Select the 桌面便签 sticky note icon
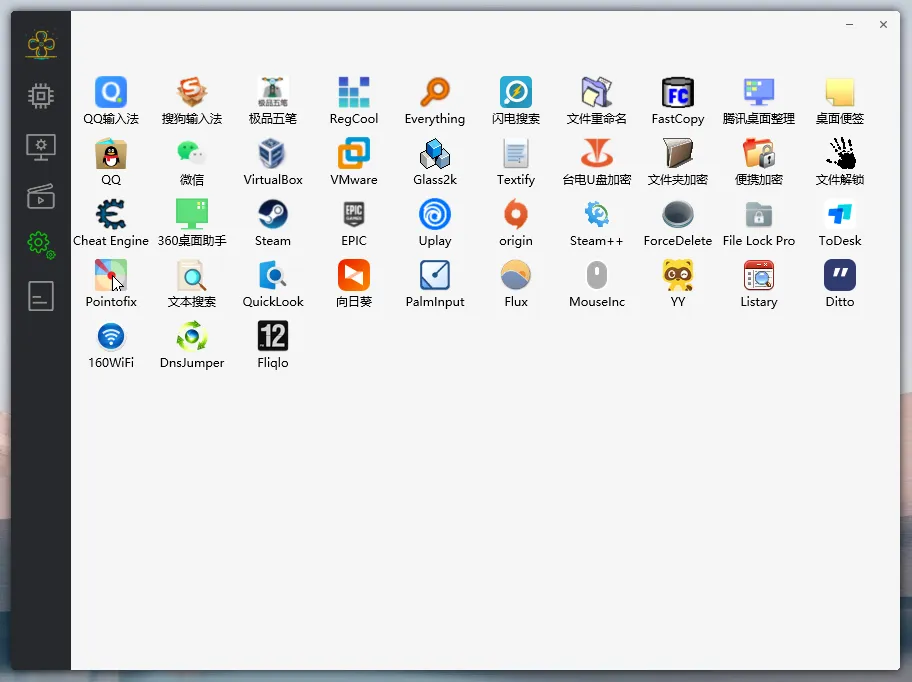Image resolution: width=912 pixels, height=682 pixels. [x=840, y=92]
